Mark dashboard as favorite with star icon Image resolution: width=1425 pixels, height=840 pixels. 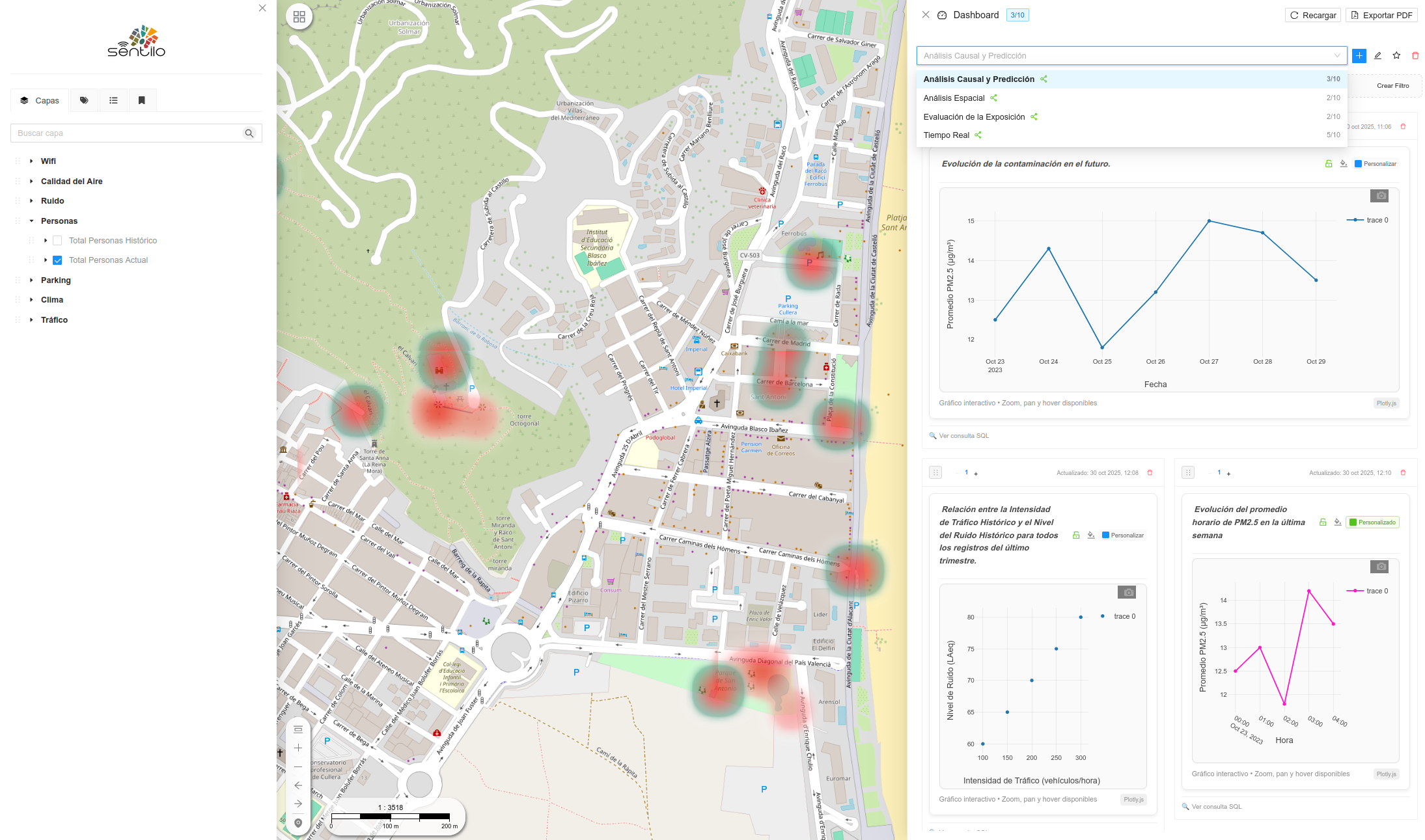point(1396,56)
